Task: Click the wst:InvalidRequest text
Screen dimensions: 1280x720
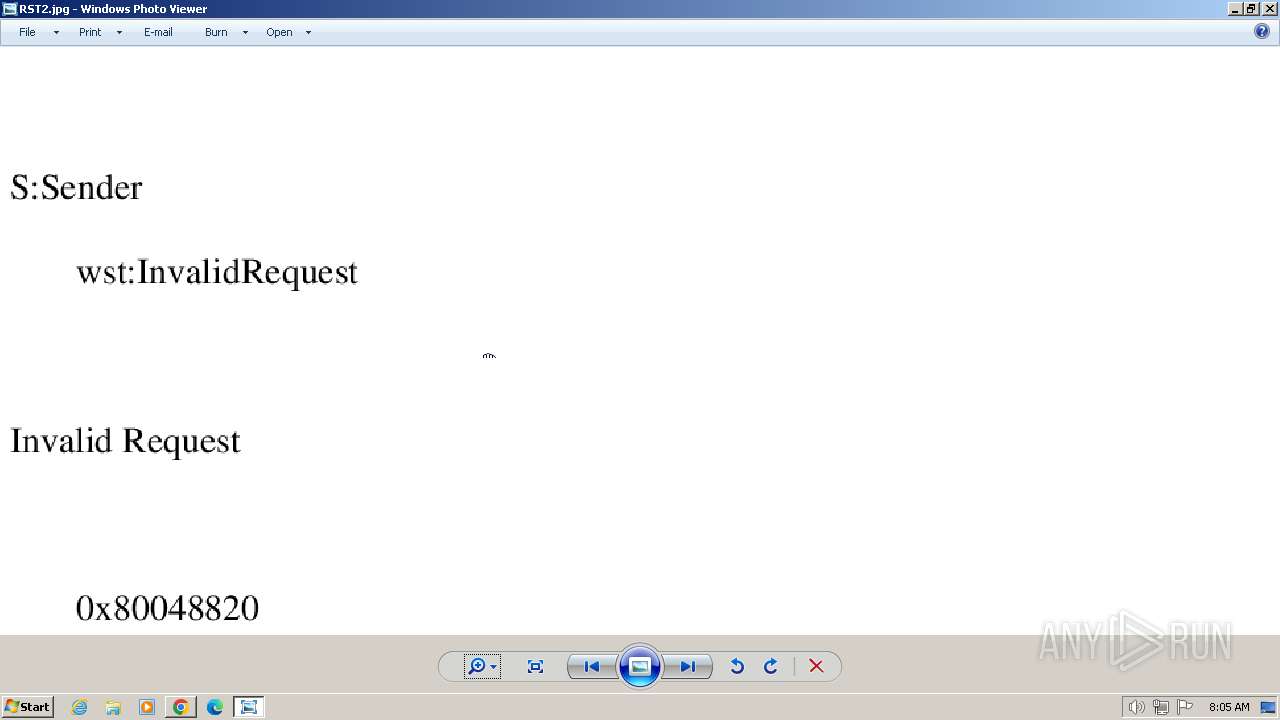Action: (x=217, y=272)
